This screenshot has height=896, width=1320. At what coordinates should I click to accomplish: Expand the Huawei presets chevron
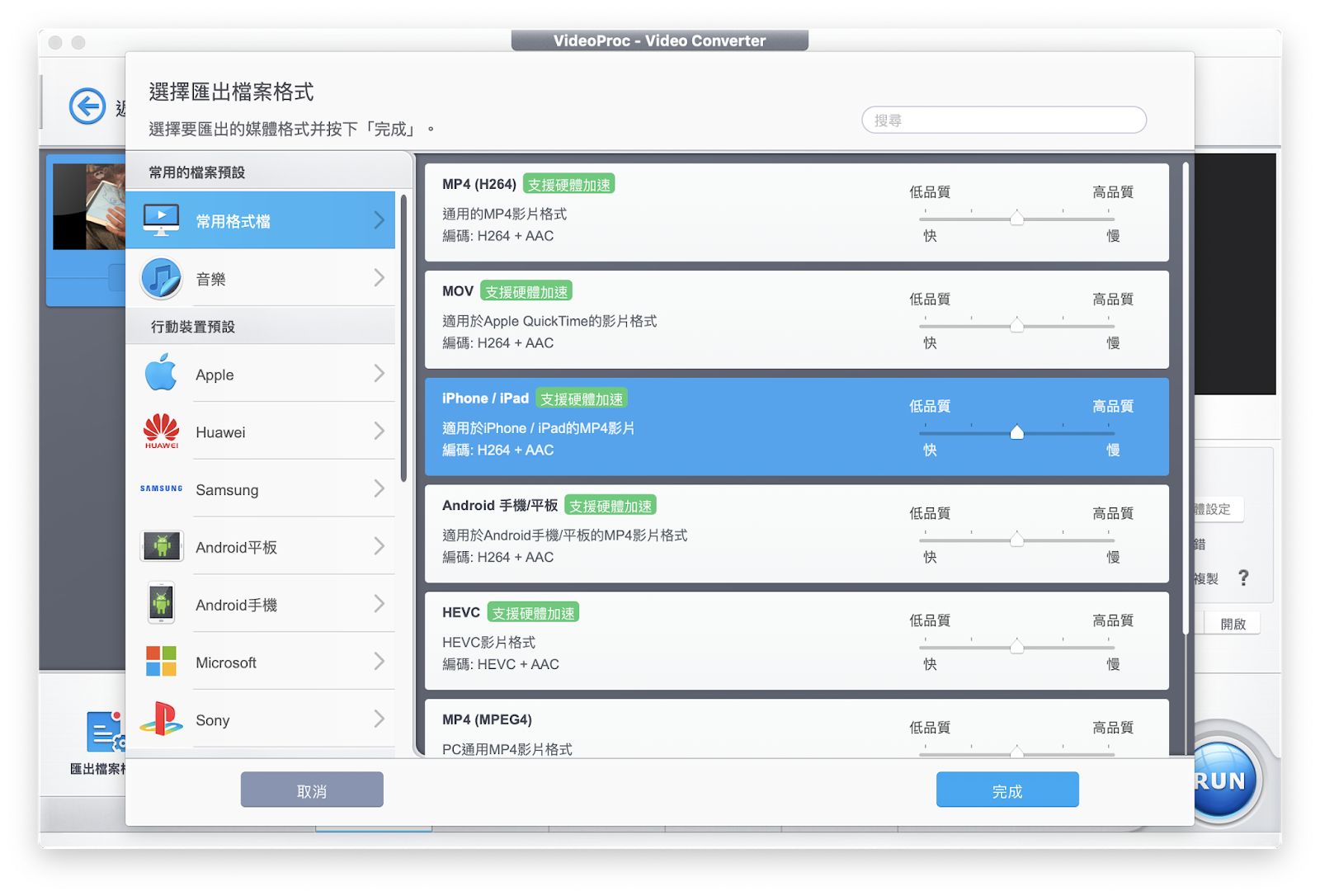click(x=379, y=431)
